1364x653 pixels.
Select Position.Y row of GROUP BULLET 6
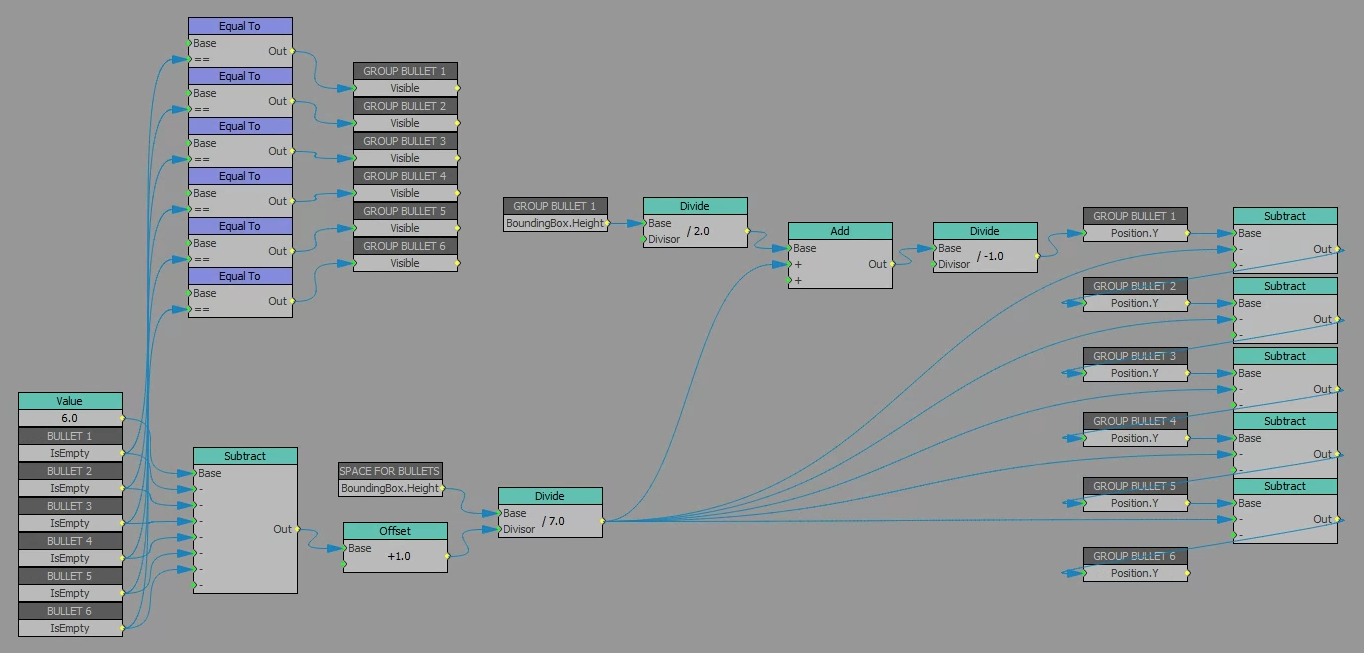1135,573
